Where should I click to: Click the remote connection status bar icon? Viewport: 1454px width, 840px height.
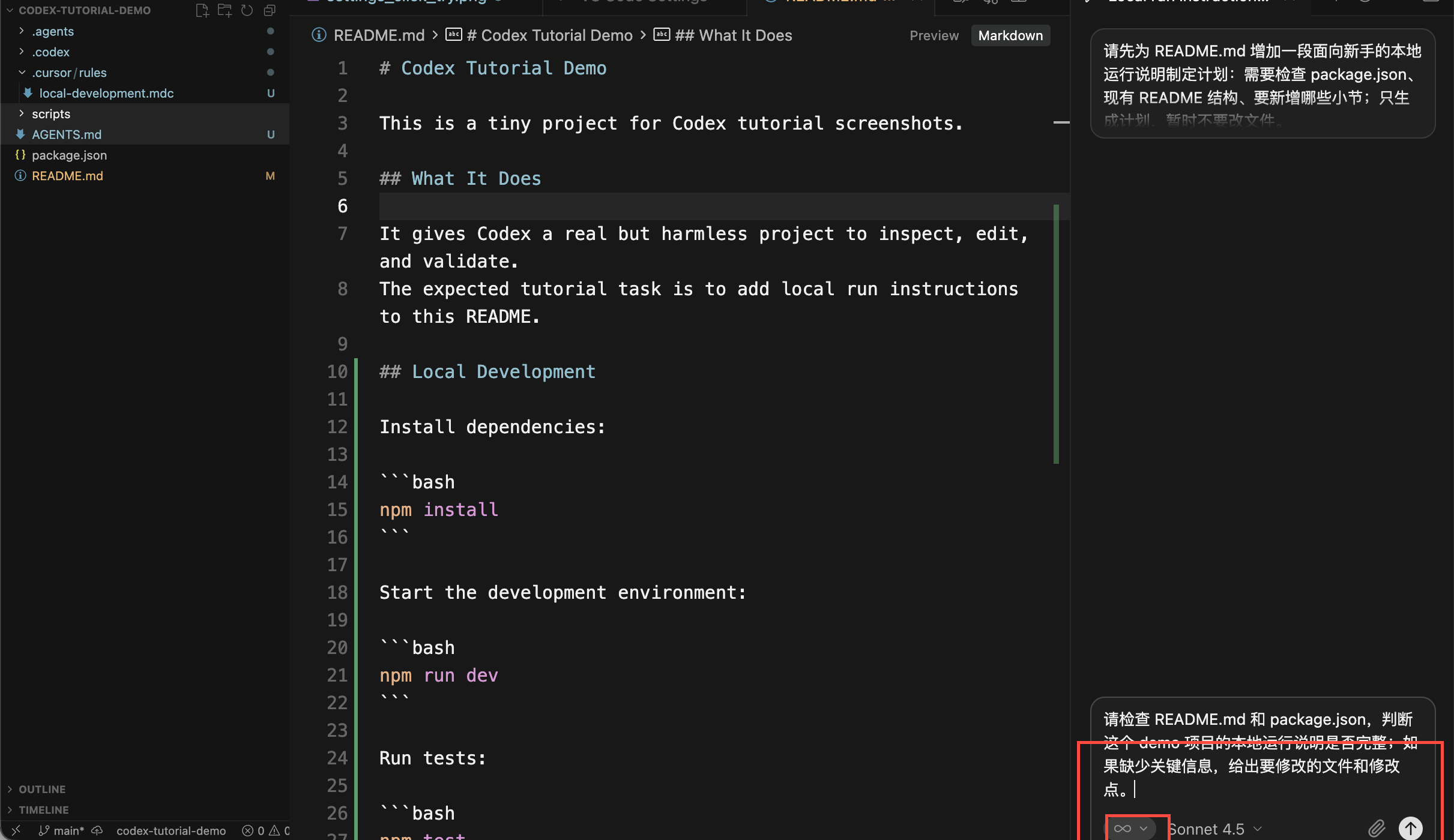[x=16, y=830]
